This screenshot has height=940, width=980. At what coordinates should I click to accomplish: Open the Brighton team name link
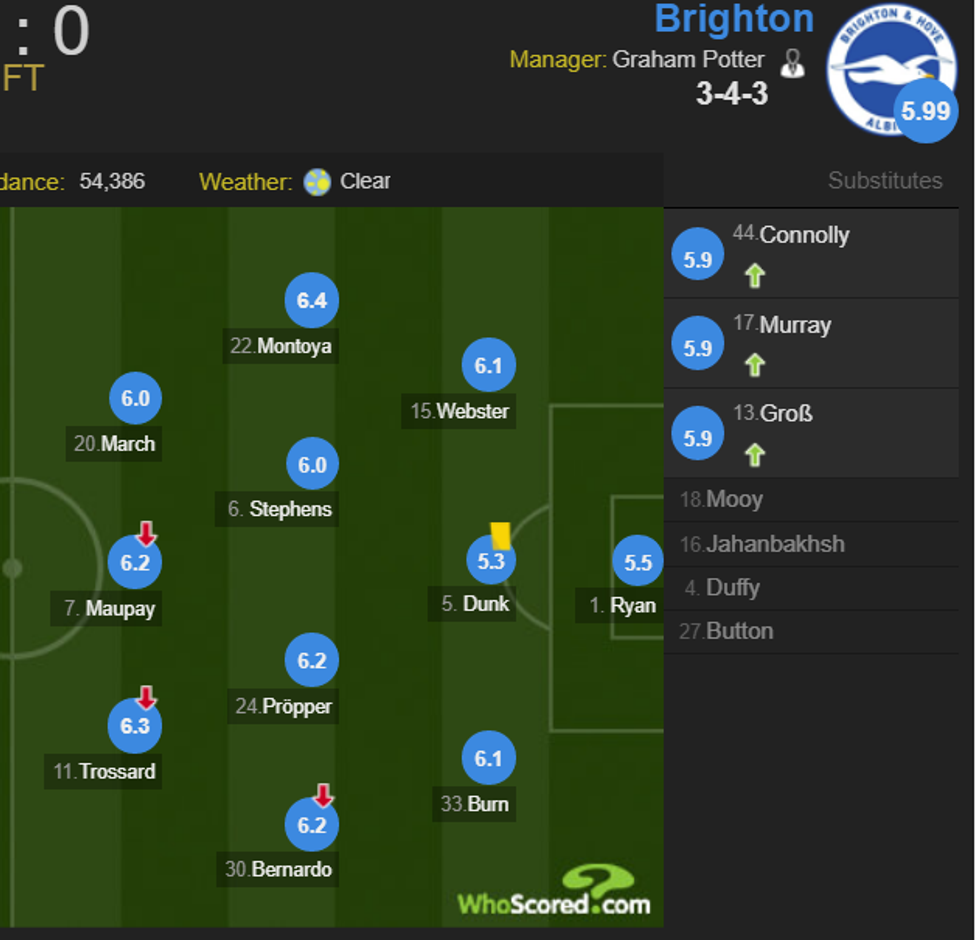pyautogui.click(x=734, y=19)
